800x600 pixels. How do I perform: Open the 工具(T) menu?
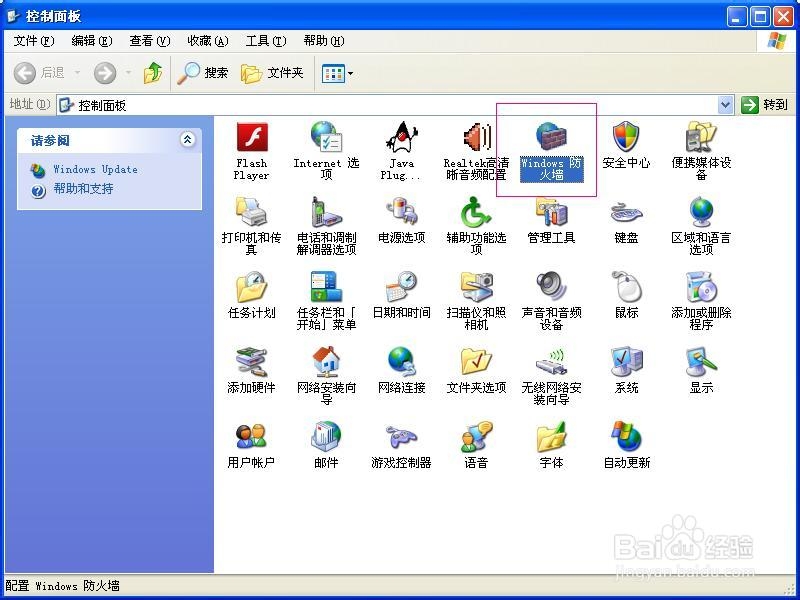(266, 41)
